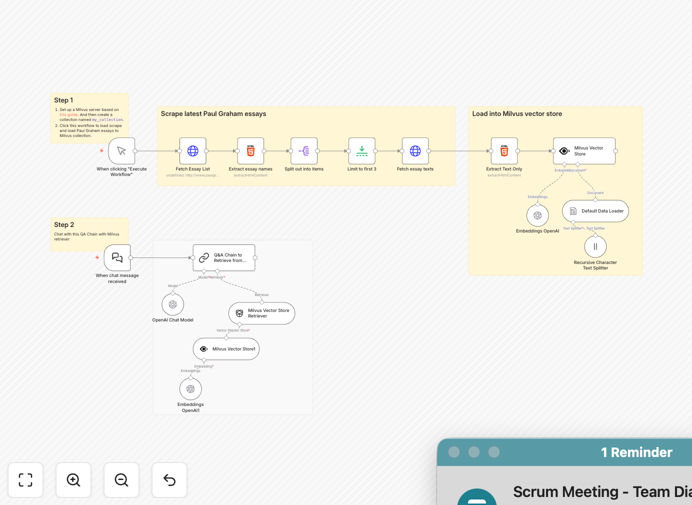Open the Split out into items node
692x505 pixels.
[x=304, y=151]
